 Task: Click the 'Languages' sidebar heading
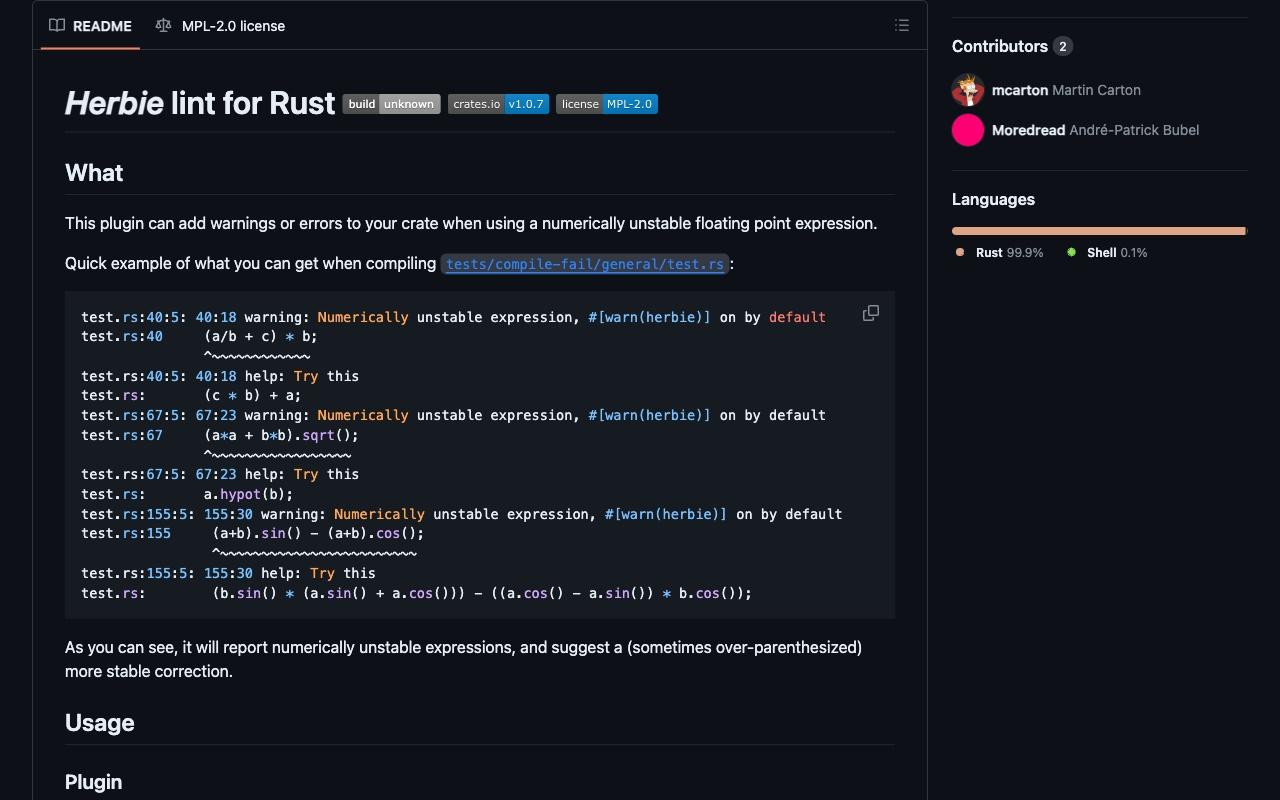[993, 199]
